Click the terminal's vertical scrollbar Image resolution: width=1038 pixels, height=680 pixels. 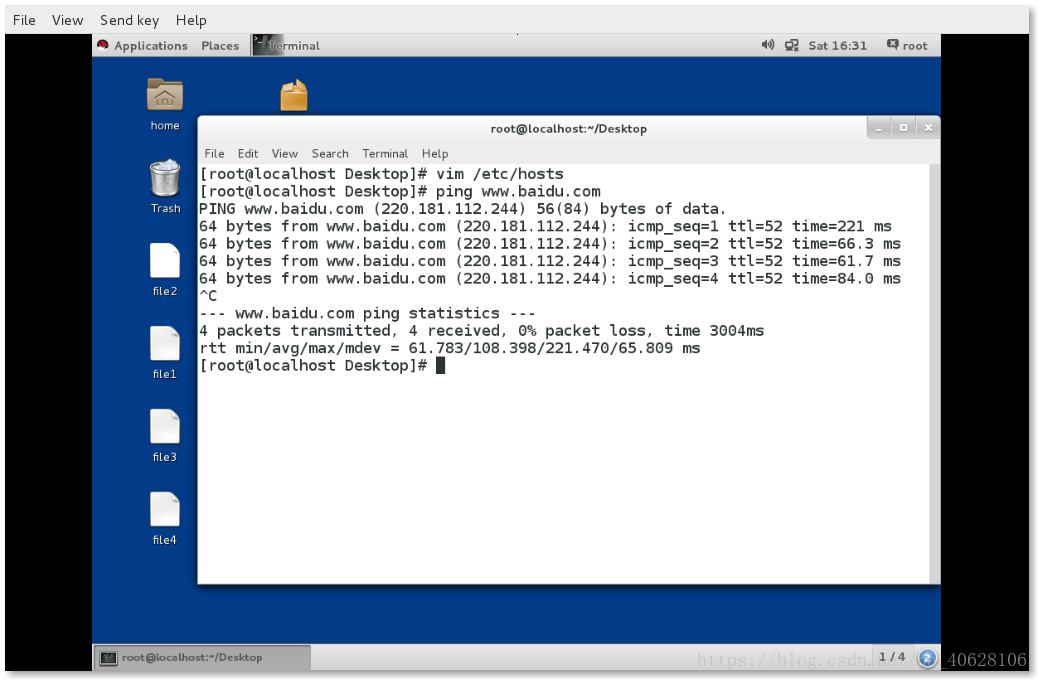[x=934, y=374]
